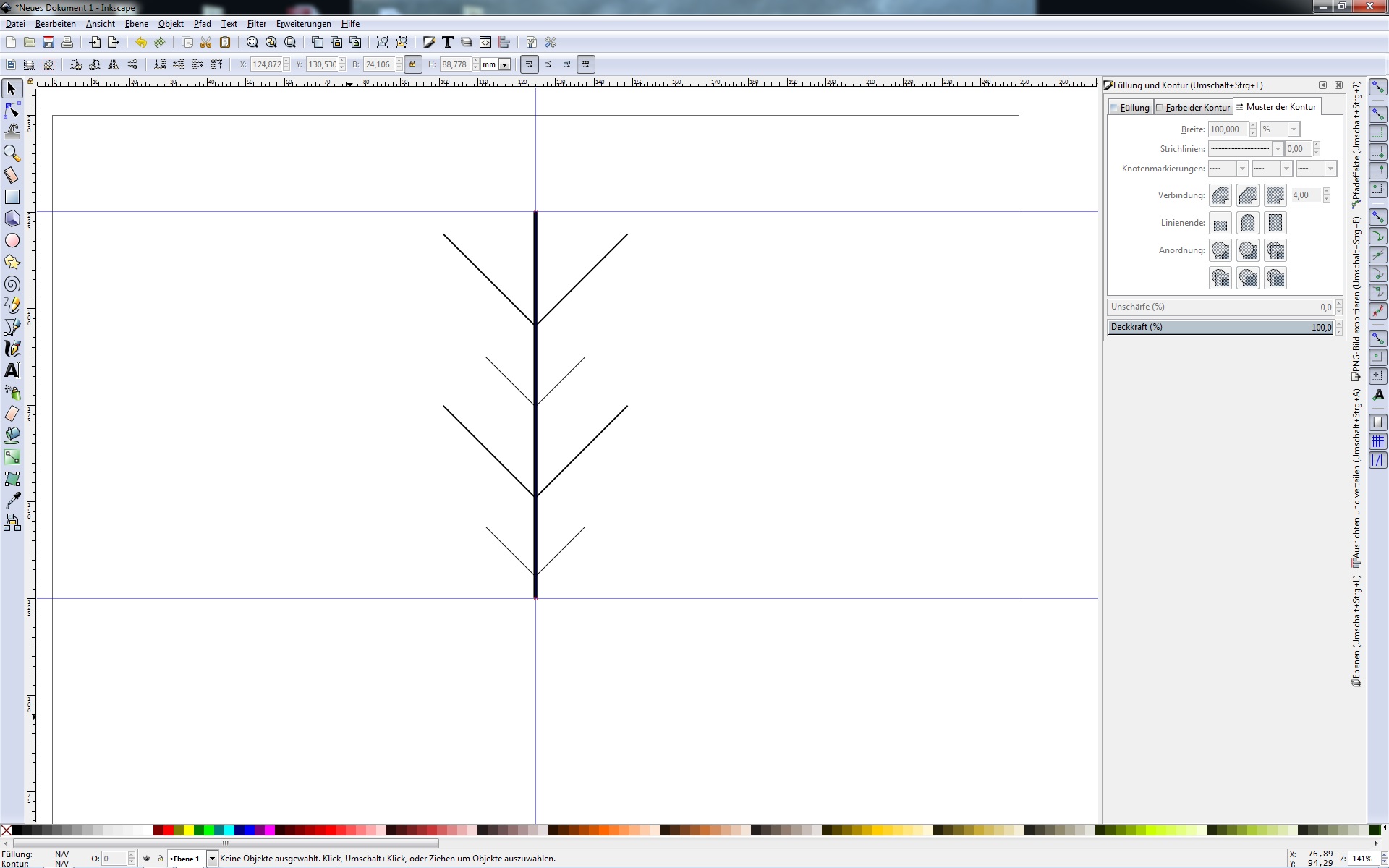Open Ebenen docked panel label

[1356, 631]
